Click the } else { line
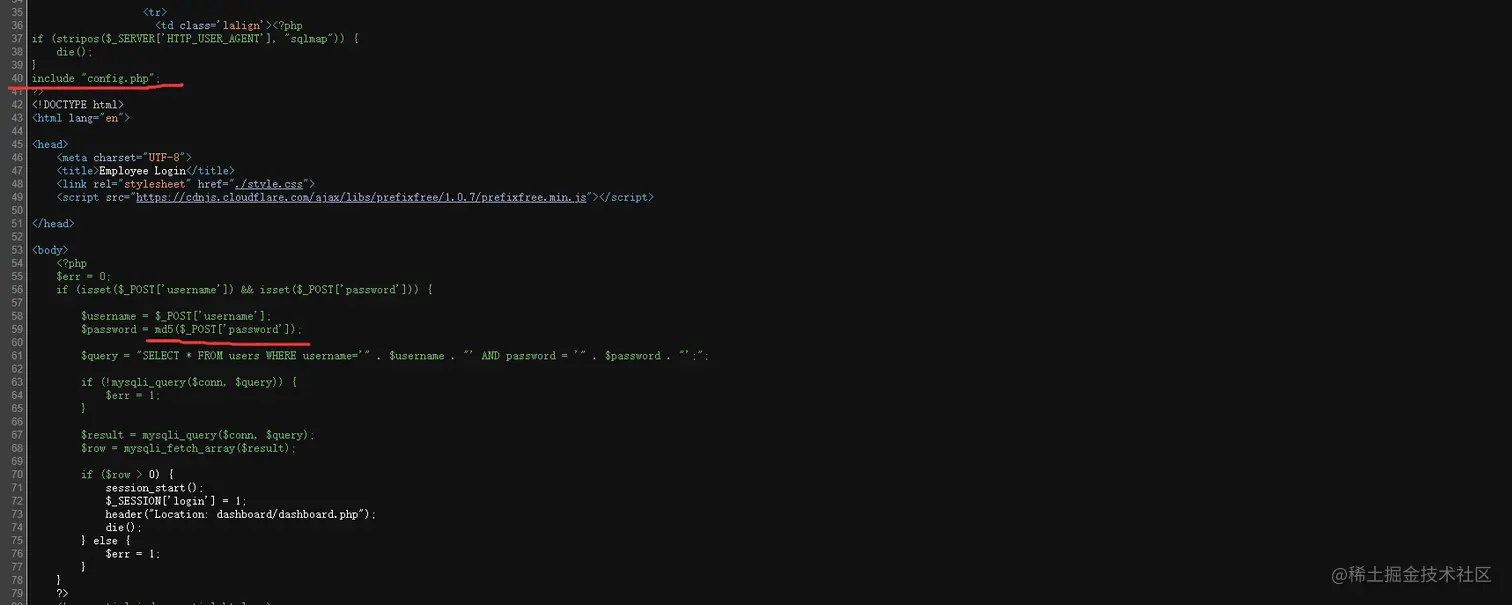Viewport: 1512px width, 605px height. [x=106, y=540]
